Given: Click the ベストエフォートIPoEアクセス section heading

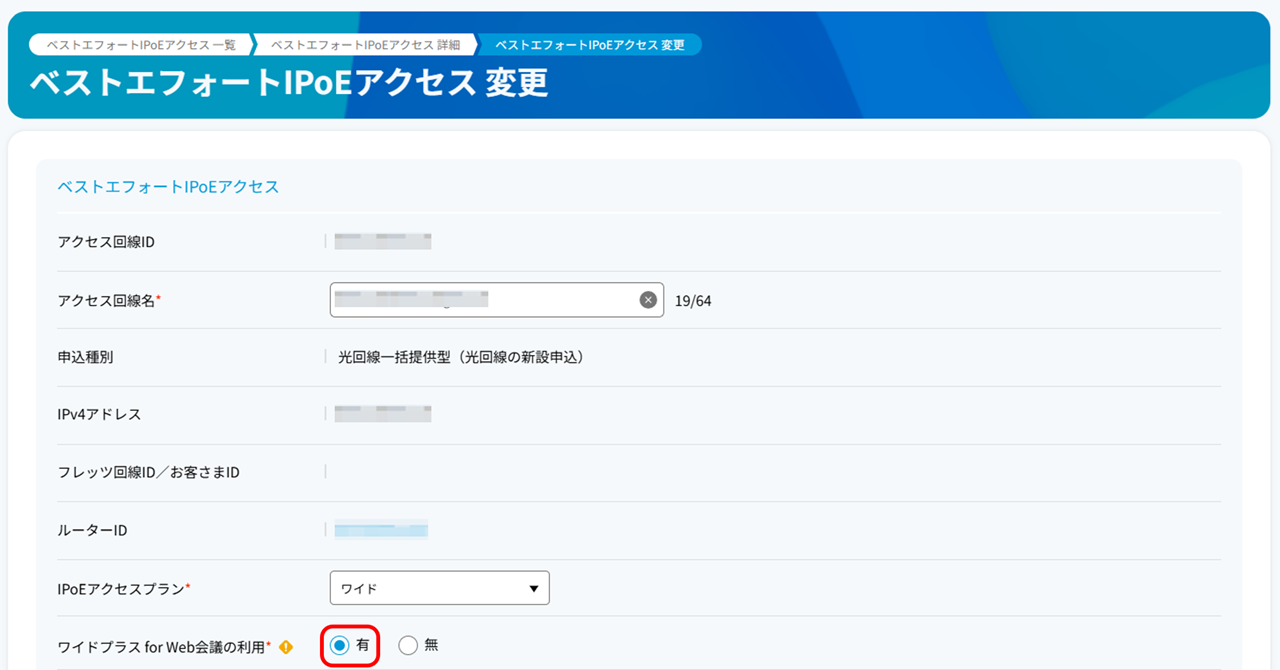Looking at the screenshot, I should click(168, 187).
